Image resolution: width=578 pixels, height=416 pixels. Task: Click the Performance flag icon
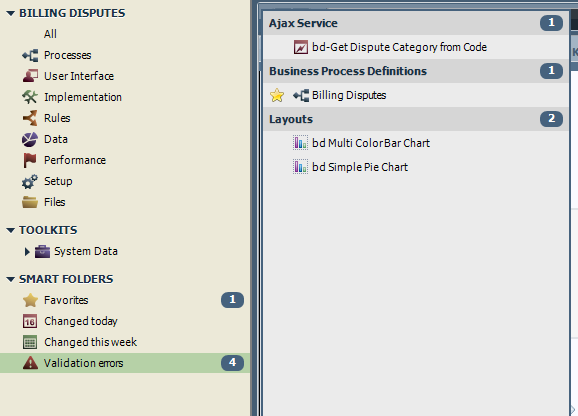click(x=30, y=160)
